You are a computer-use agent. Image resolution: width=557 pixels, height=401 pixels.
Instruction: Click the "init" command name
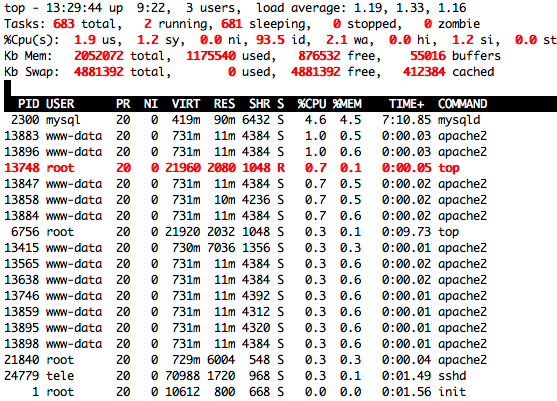point(452,391)
